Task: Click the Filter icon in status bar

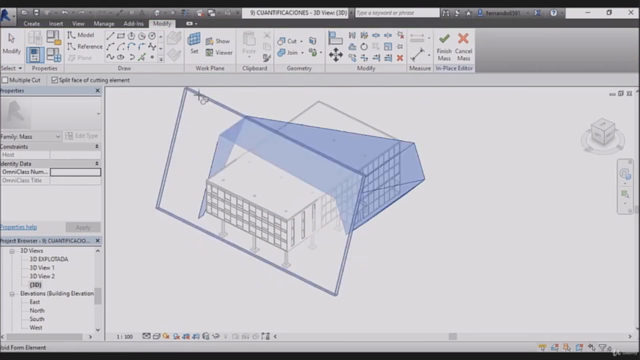Action: pos(603,348)
